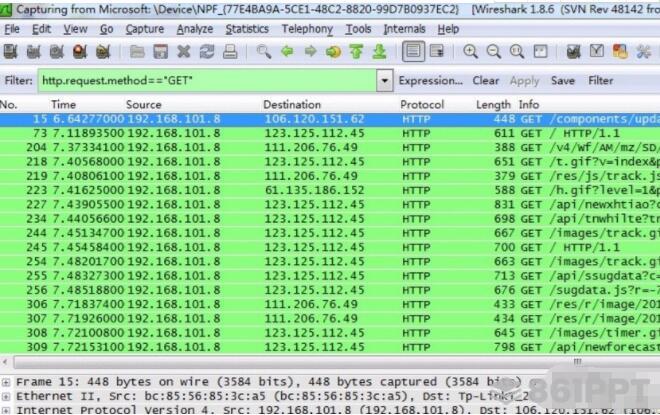Zoom in on packet text

click(x=470, y=52)
